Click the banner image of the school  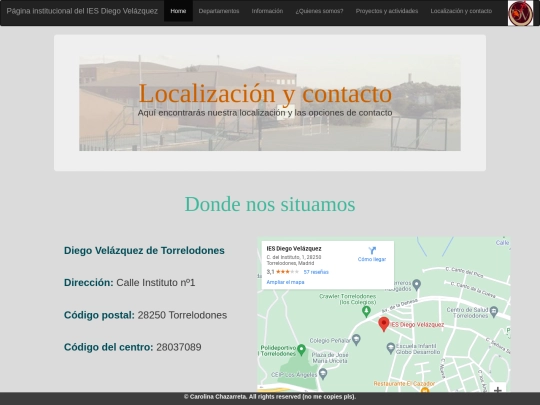(x=270, y=103)
